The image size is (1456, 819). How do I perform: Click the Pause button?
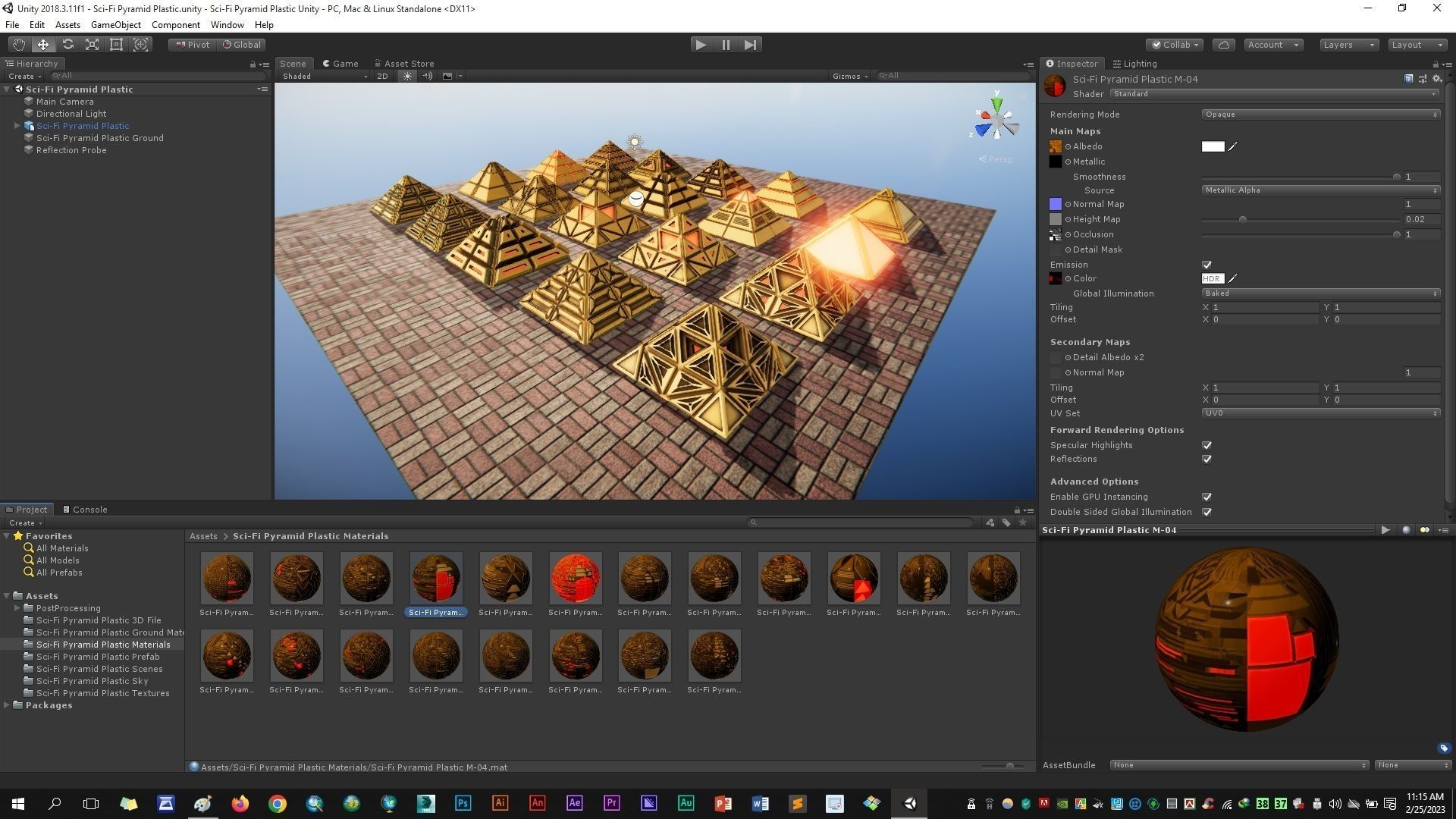pyautogui.click(x=726, y=45)
